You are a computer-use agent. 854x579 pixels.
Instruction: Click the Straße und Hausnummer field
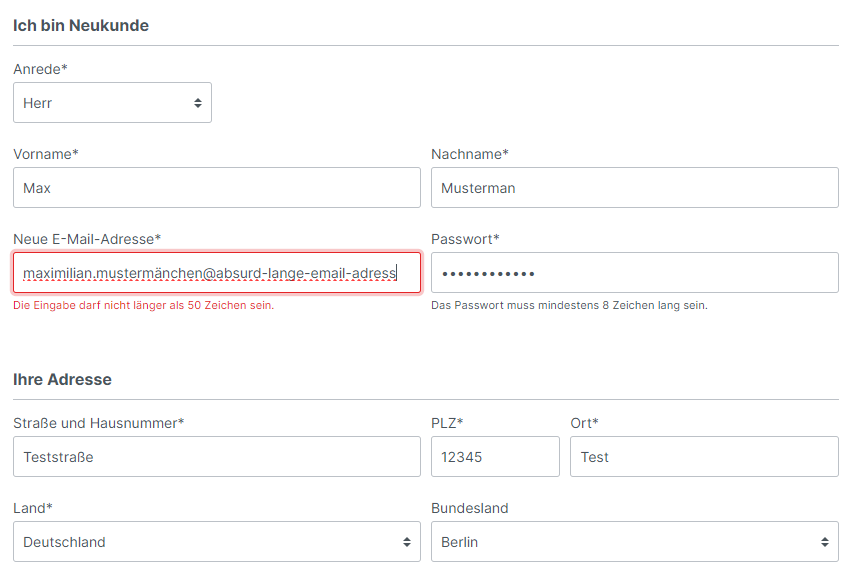[x=217, y=456]
